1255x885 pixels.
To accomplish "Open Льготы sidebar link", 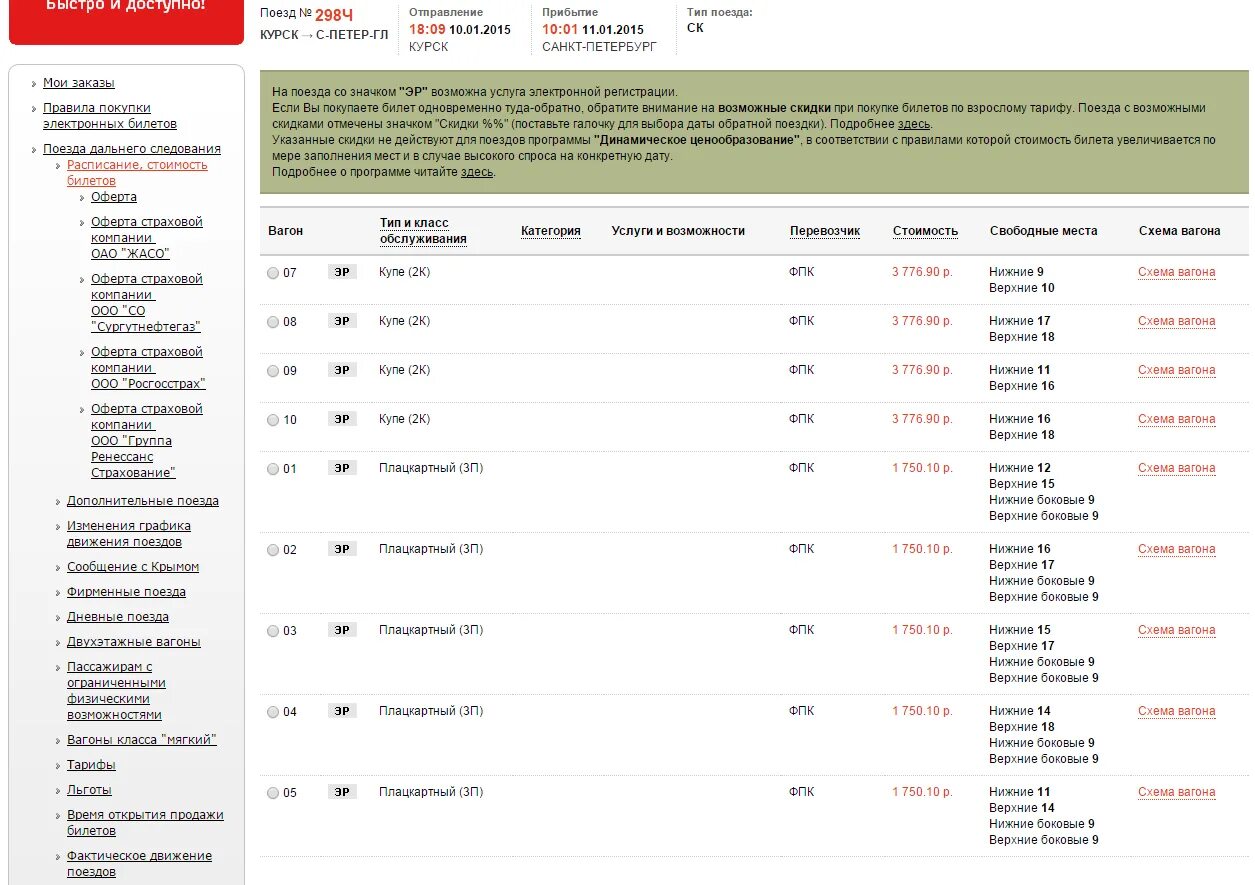I will click(x=89, y=790).
